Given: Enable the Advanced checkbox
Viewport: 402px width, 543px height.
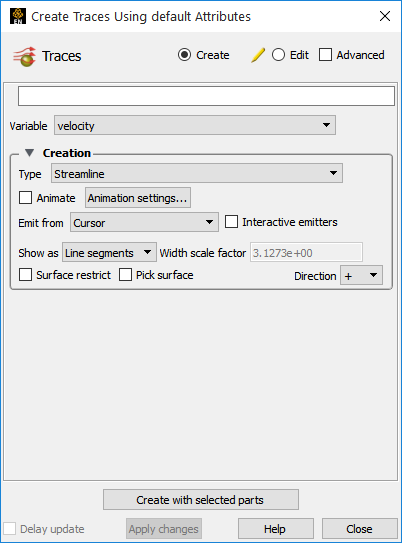Looking at the screenshot, I should (x=325, y=55).
